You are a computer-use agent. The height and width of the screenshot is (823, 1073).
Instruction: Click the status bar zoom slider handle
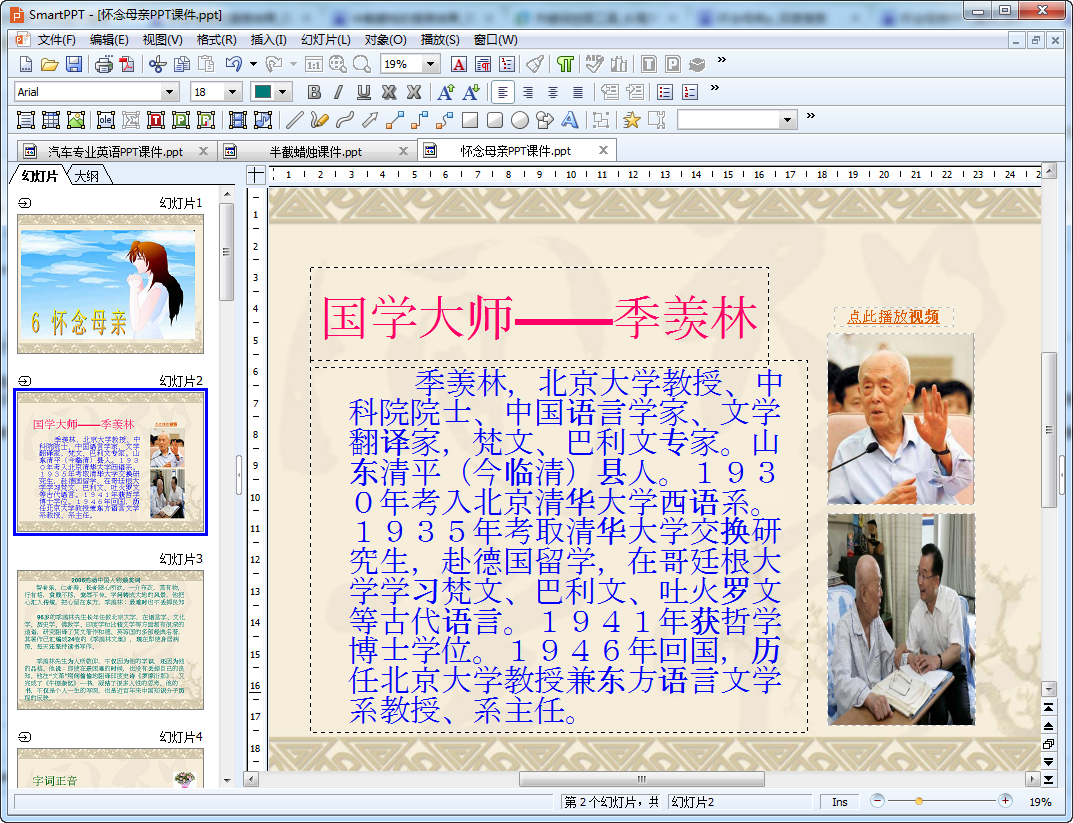(x=919, y=800)
